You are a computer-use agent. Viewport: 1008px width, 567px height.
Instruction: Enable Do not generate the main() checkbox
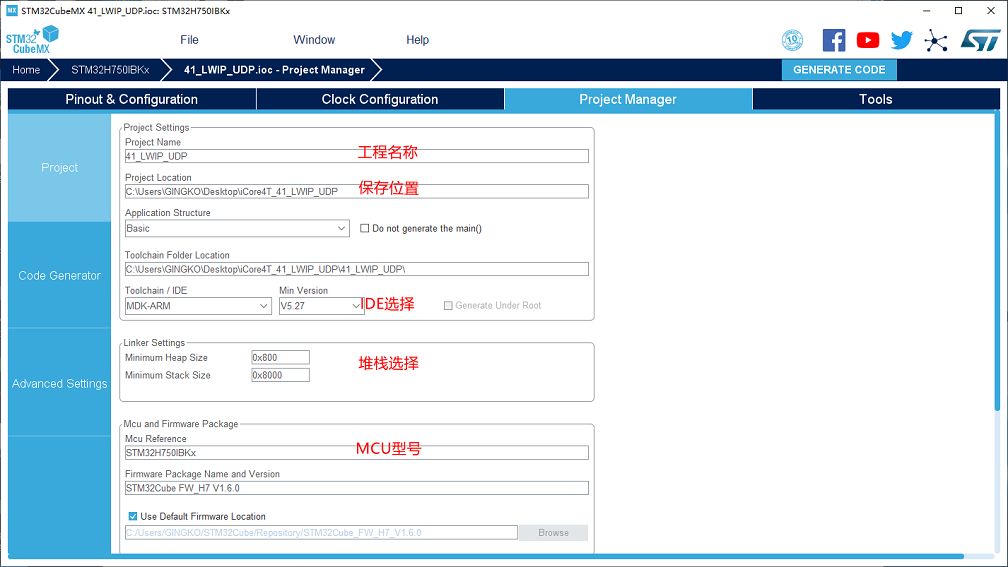click(365, 228)
